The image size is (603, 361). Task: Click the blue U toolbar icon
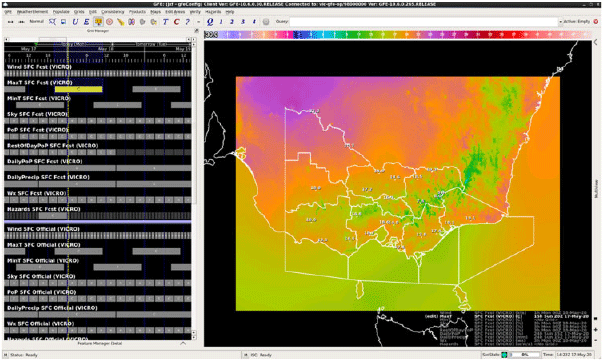point(75,22)
